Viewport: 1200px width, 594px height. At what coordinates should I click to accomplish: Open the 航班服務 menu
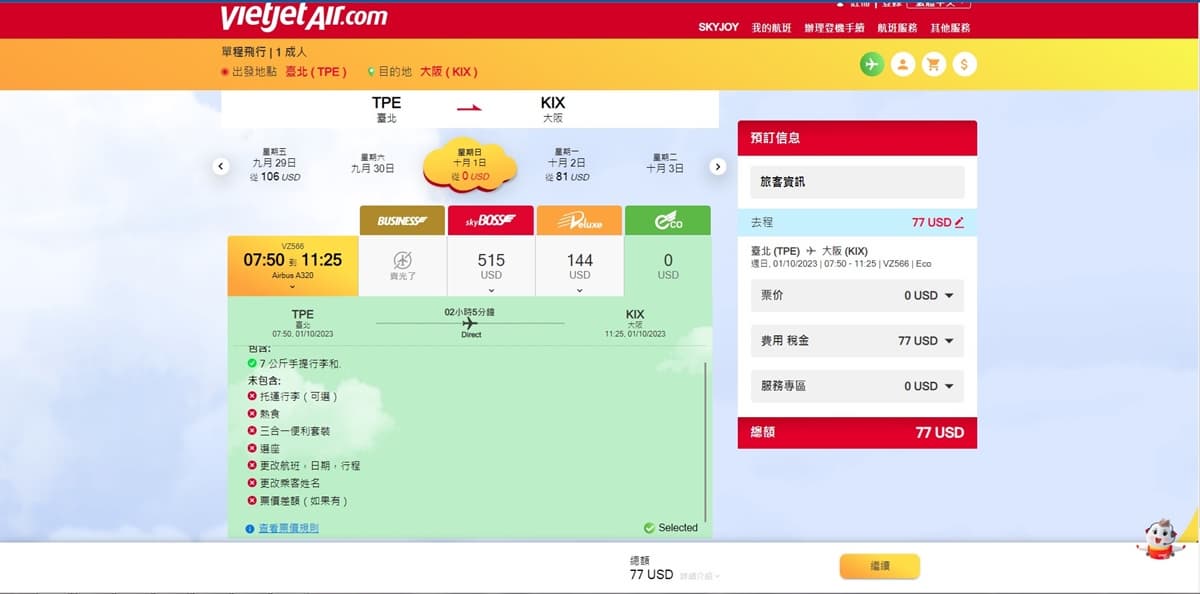(897, 28)
